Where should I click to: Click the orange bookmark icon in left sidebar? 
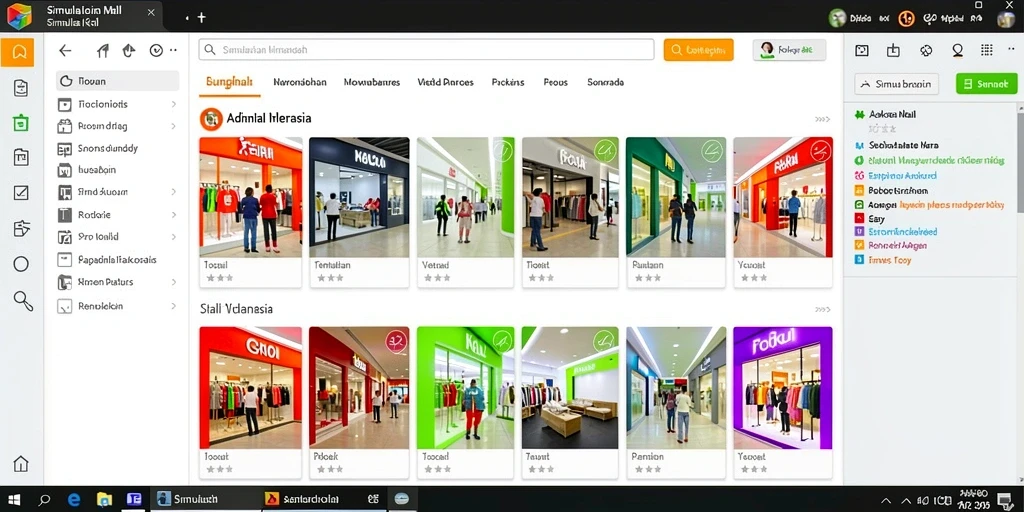(18, 52)
